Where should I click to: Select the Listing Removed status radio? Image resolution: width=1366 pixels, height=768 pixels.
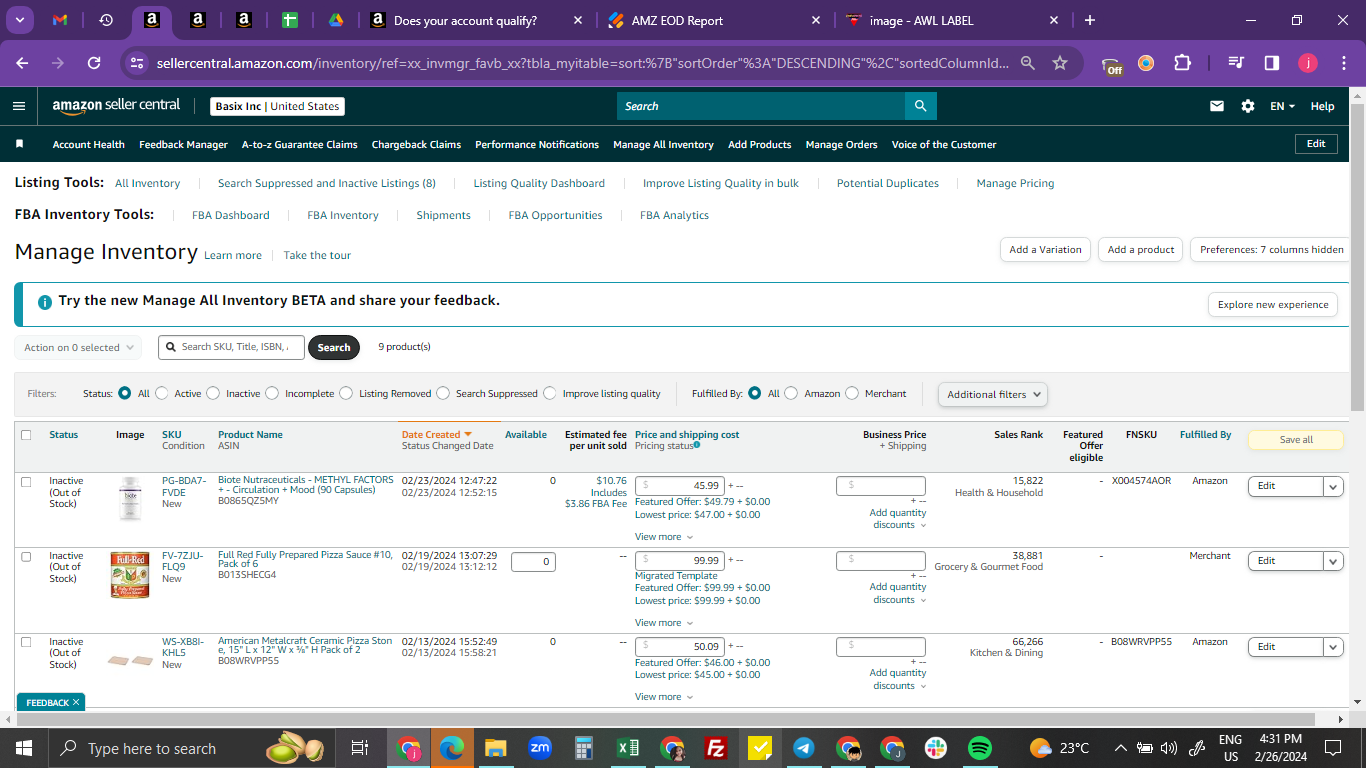(346, 393)
